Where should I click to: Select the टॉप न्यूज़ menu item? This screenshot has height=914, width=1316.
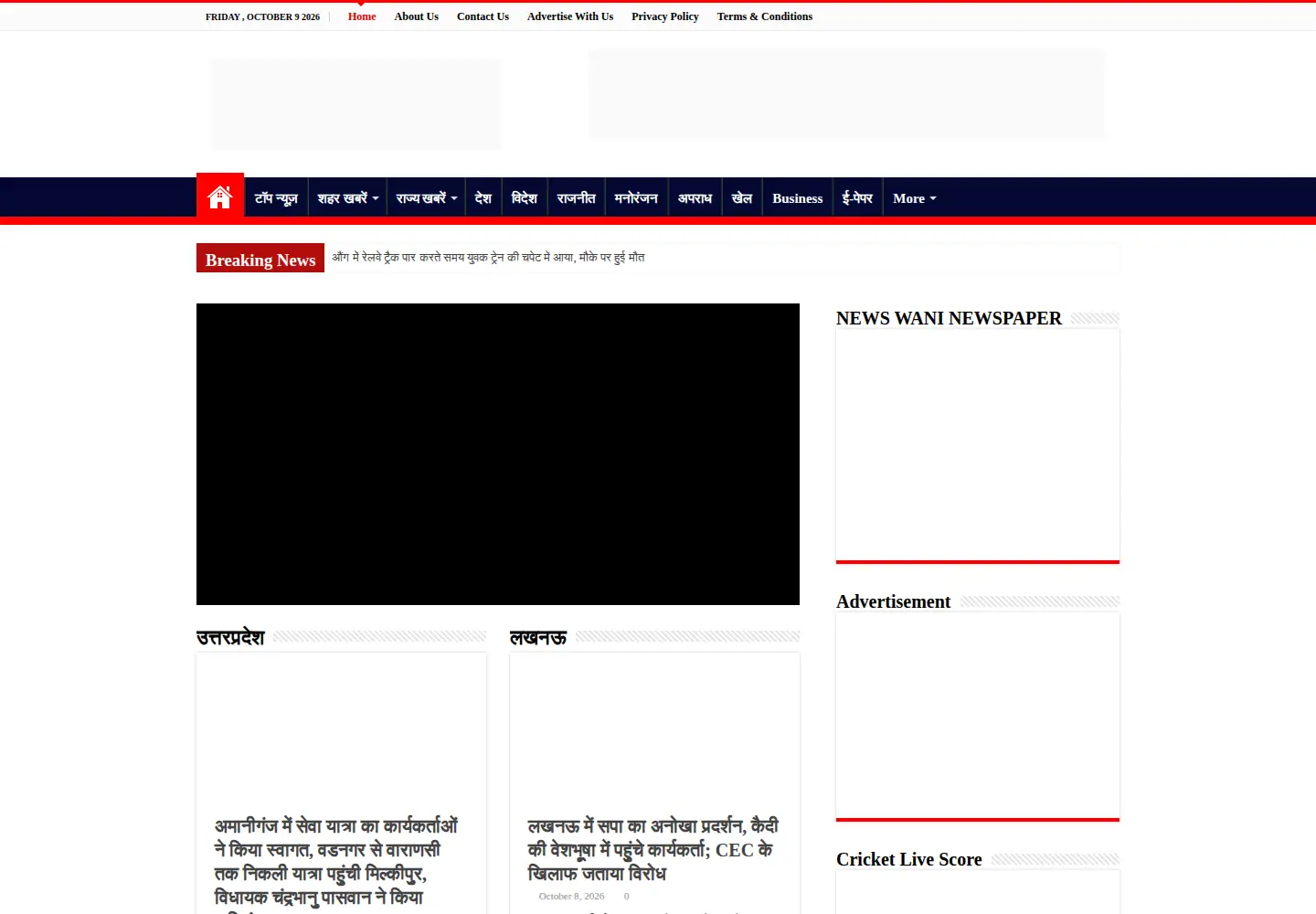tap(276, 197)
